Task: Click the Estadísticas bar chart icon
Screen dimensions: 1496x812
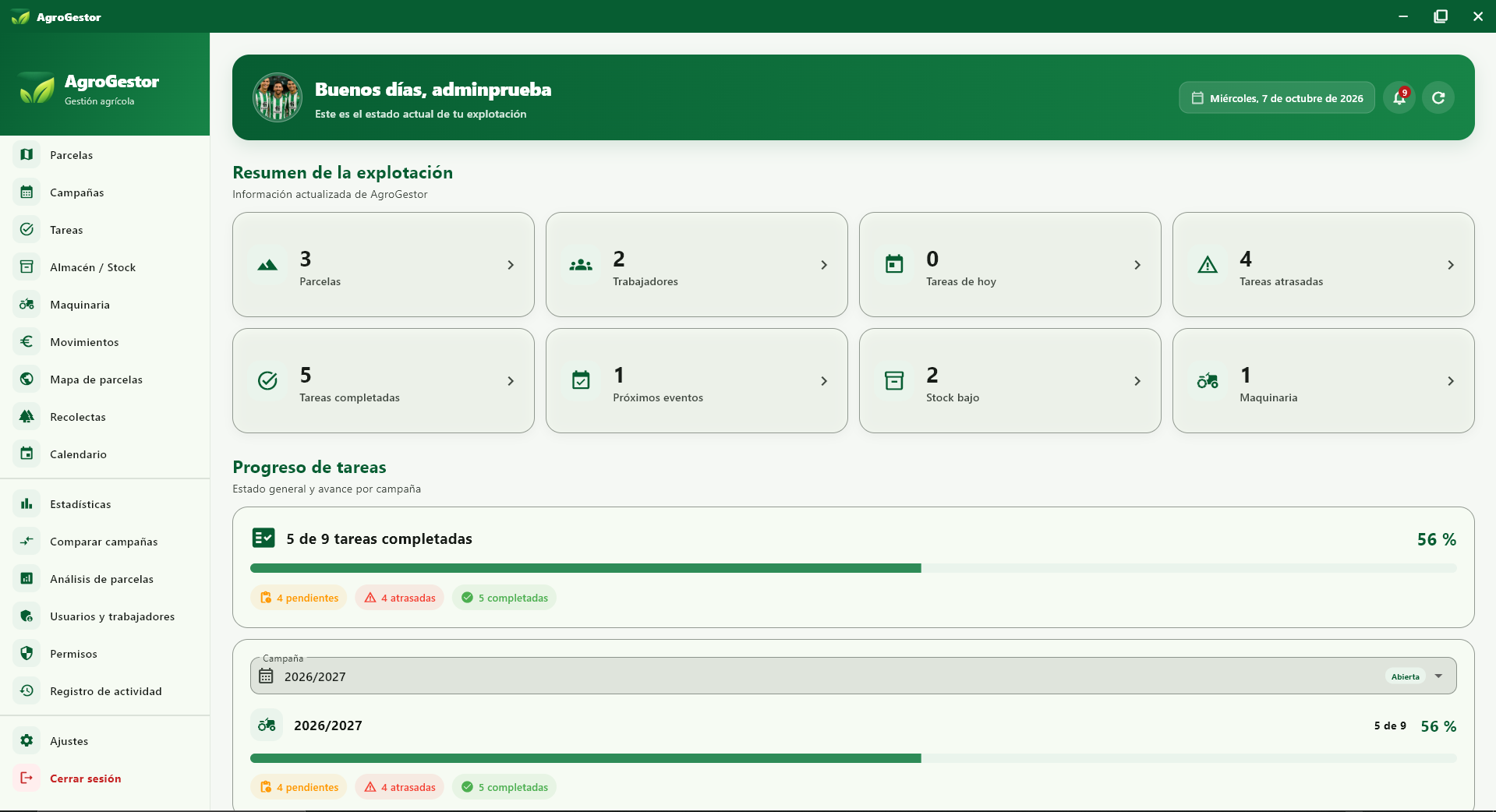Action: coord(27,503)
